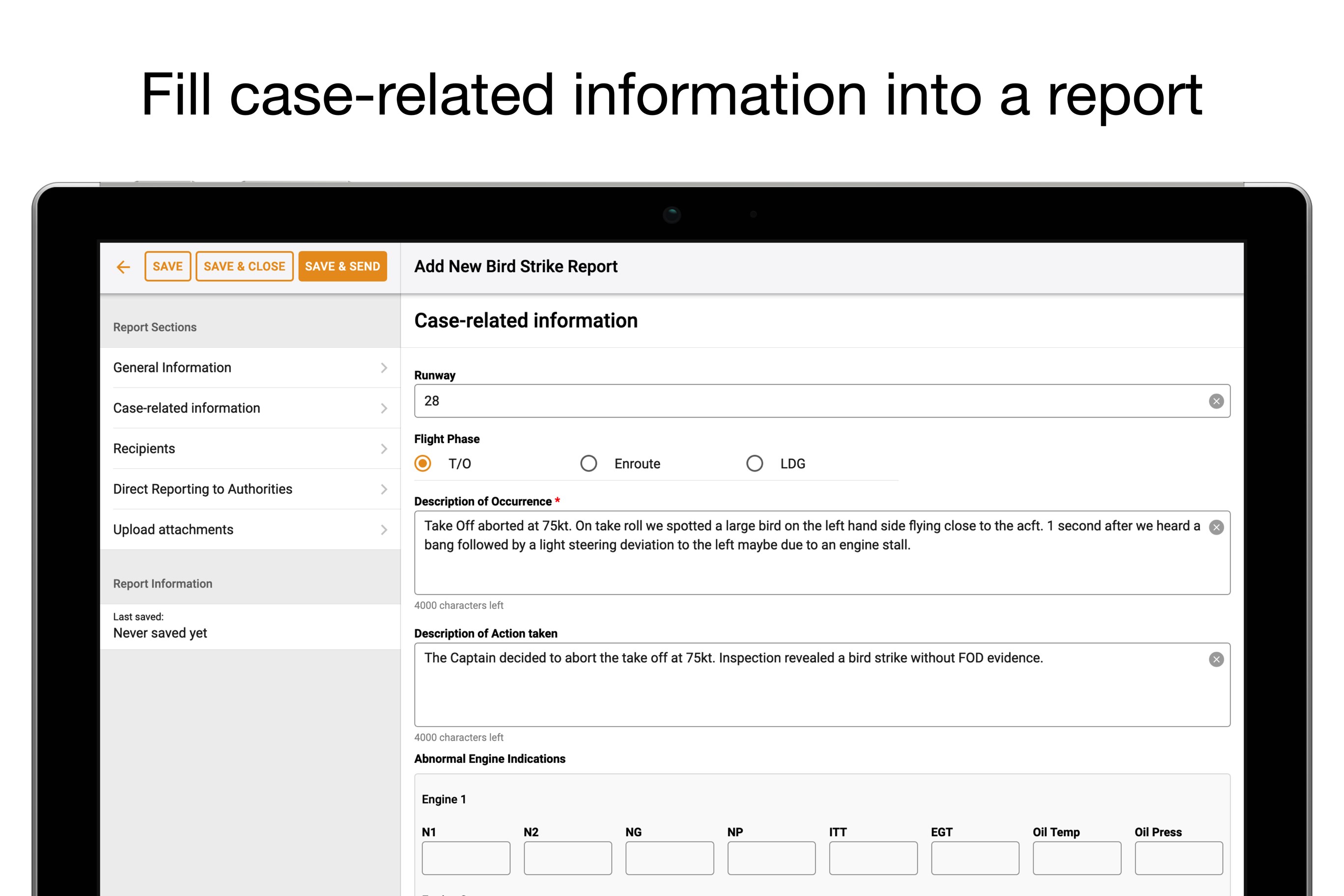Click SAVE & CLOSE button
The height and width of the screenshot is (896, 1344).
pyautogui.click(x=245, y=267)
